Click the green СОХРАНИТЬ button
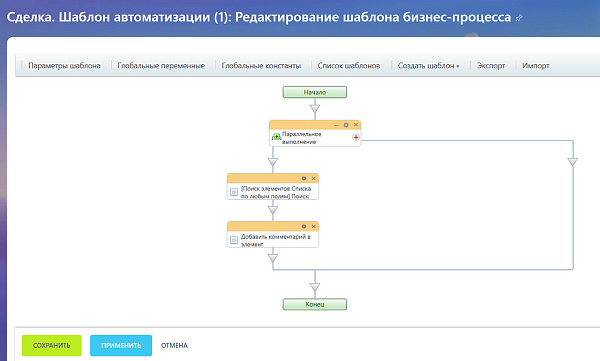The height and width of the screenshot is (361, 600). pyautogui.click(x=52, y=345)
